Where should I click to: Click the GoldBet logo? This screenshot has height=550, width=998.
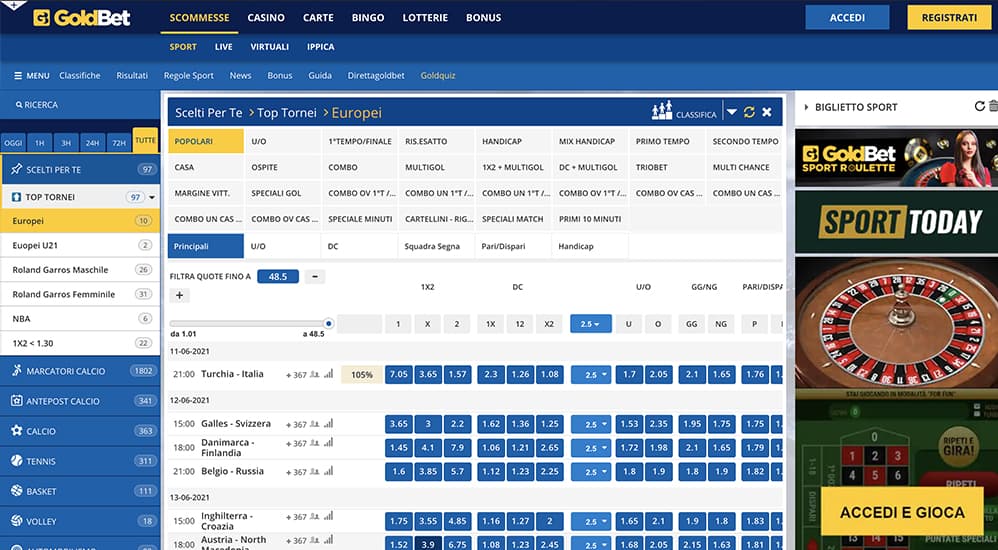[81, 17]
